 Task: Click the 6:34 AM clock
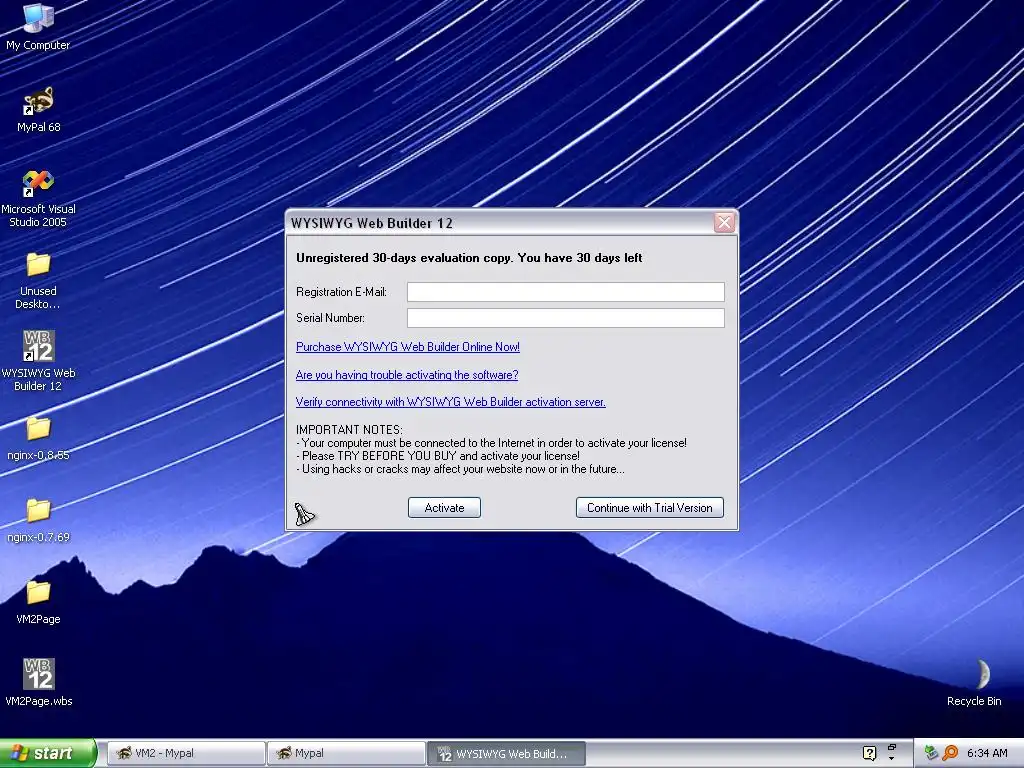(987, 753)
